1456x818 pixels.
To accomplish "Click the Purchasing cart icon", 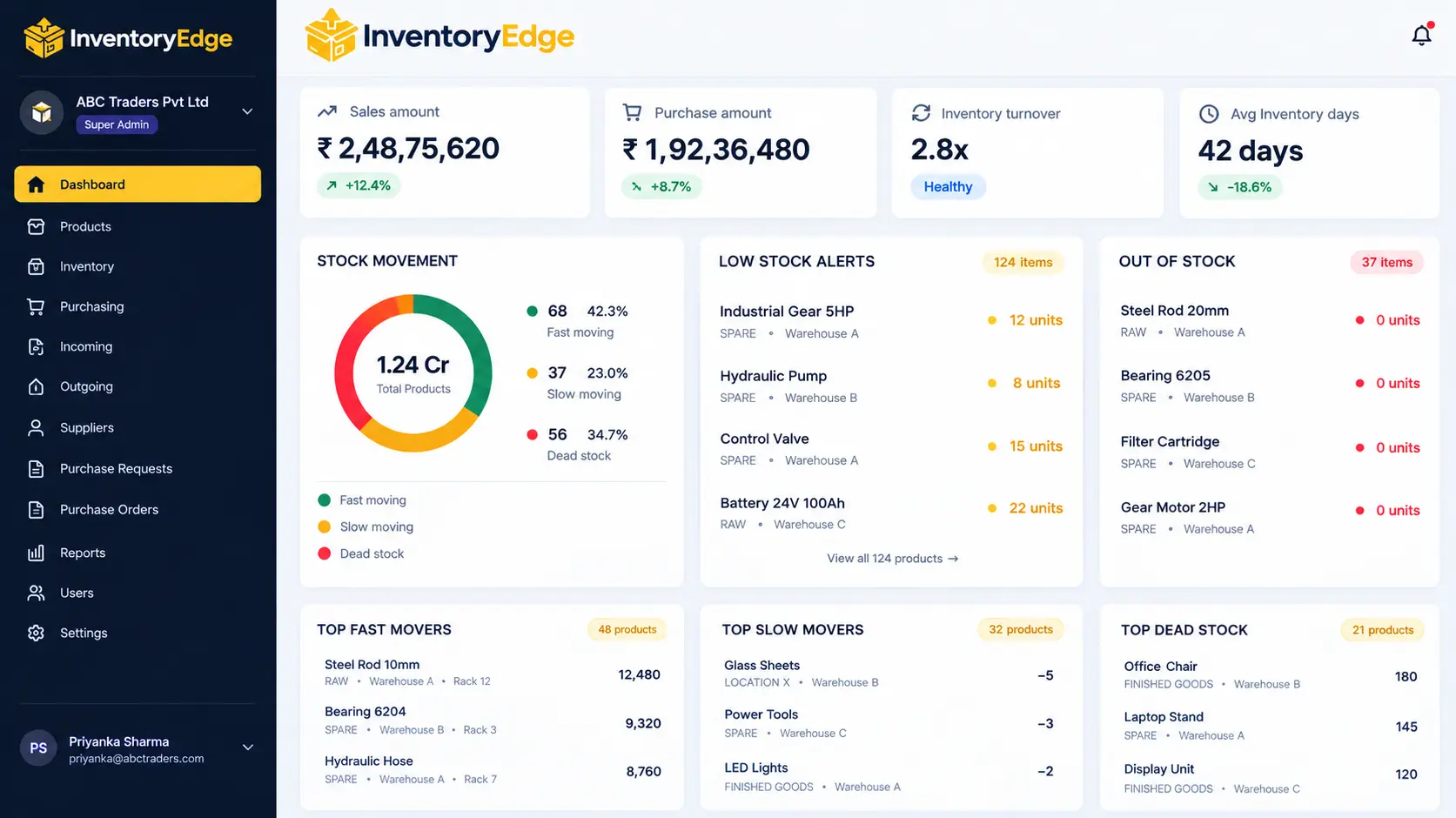I will 36,306.
